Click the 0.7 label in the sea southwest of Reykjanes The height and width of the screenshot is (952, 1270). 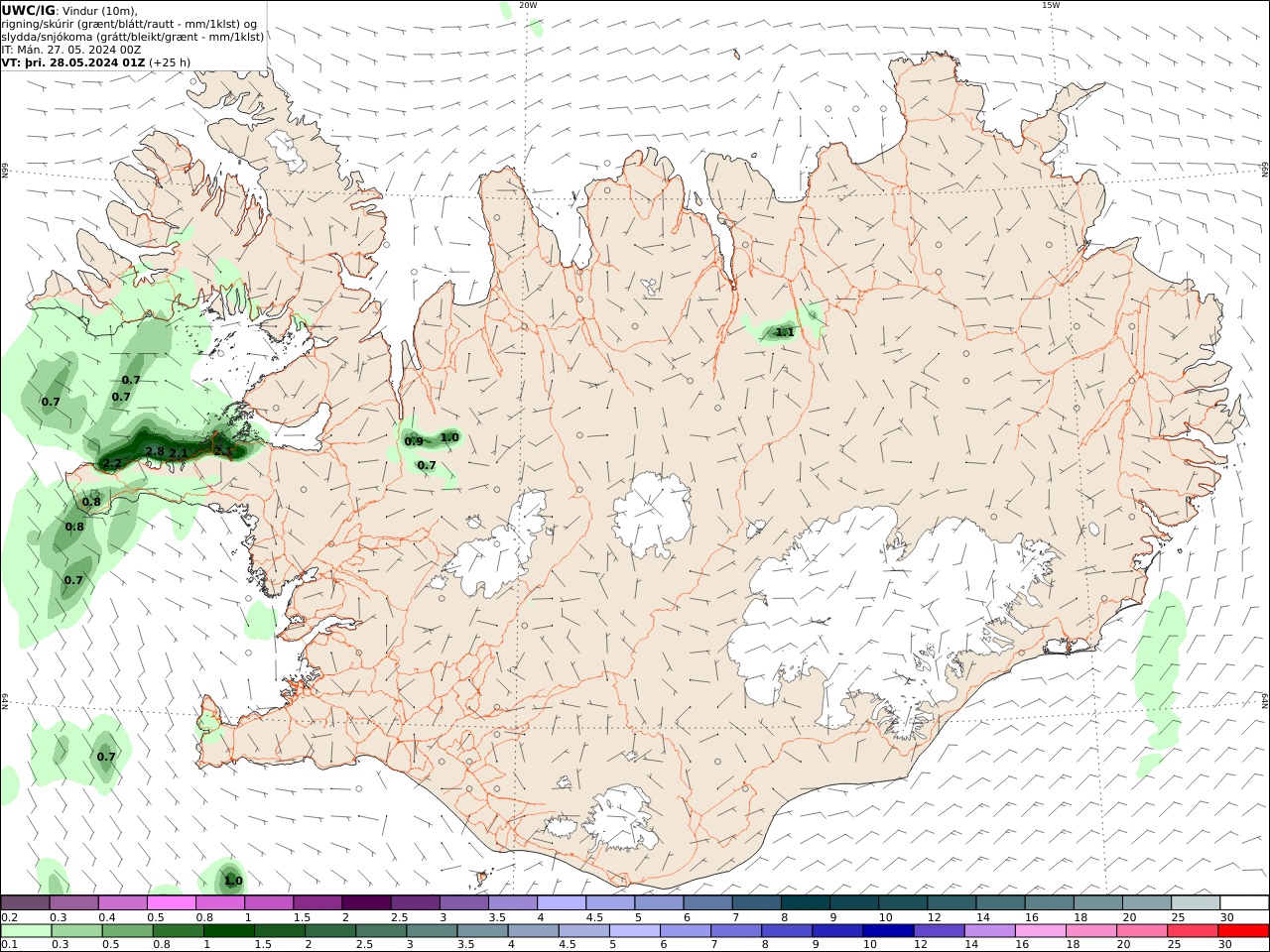pyautogui.click(x=106, y=757)
